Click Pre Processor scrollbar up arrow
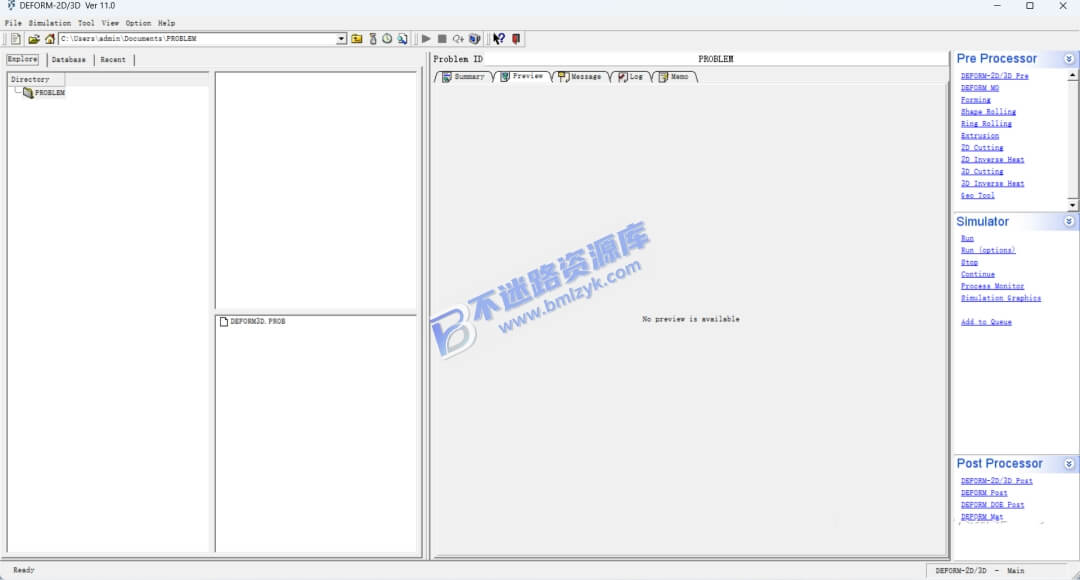The width and height of the screenshot is (1080, 580). pos(1072,75)
